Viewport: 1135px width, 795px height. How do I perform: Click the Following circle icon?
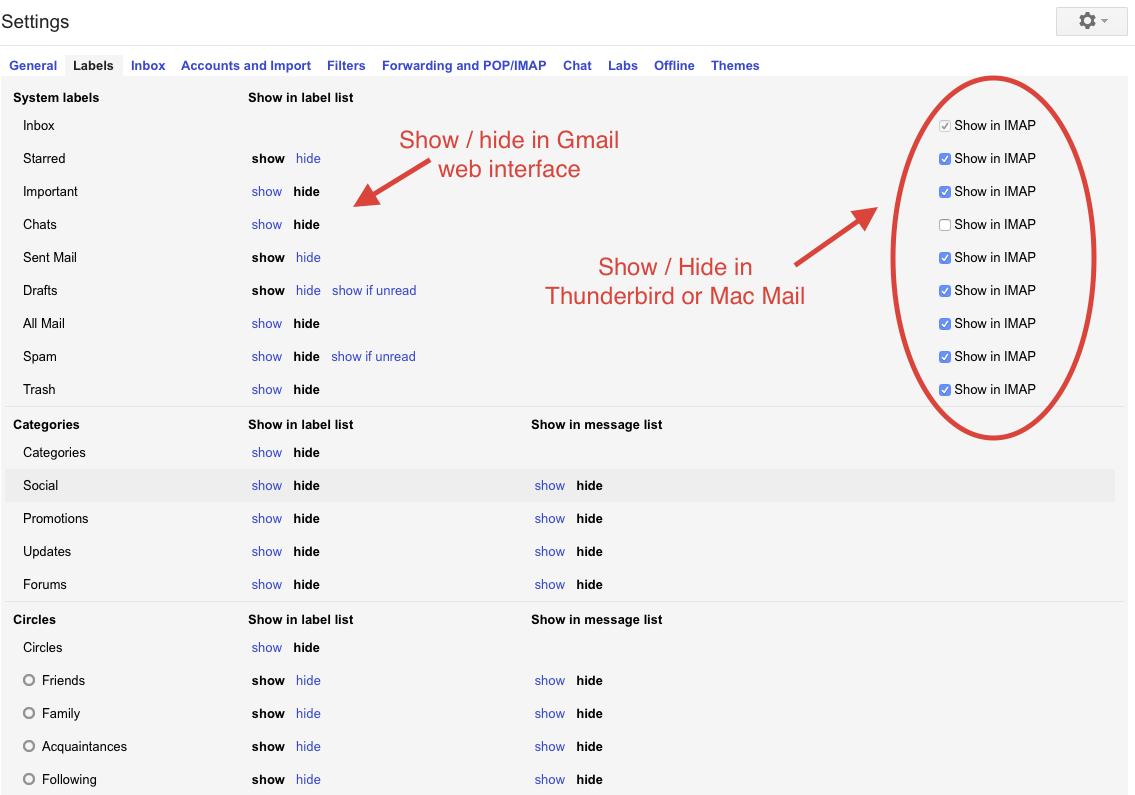click(x=29, y=779)
